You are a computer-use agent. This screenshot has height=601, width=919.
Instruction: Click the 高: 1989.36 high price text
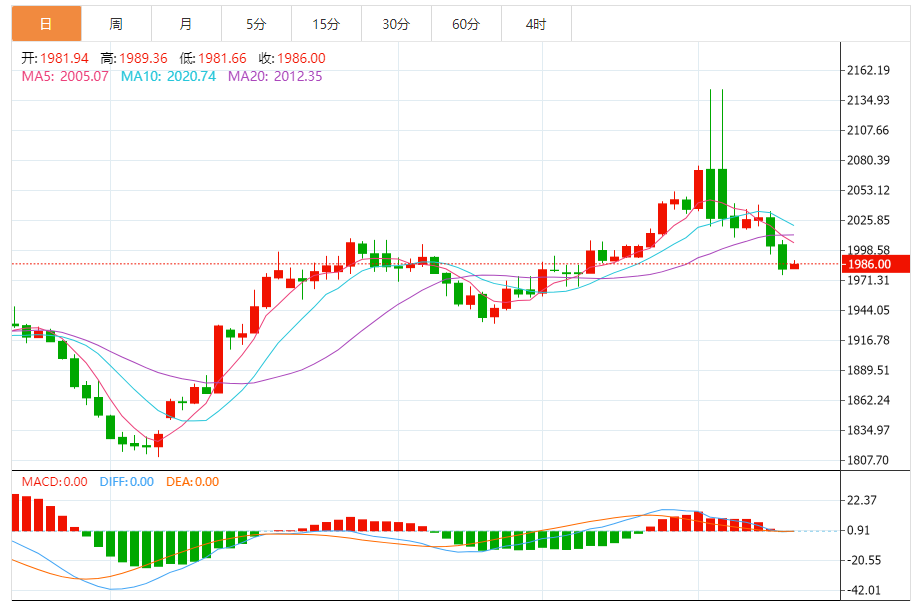tap(134, 58)
